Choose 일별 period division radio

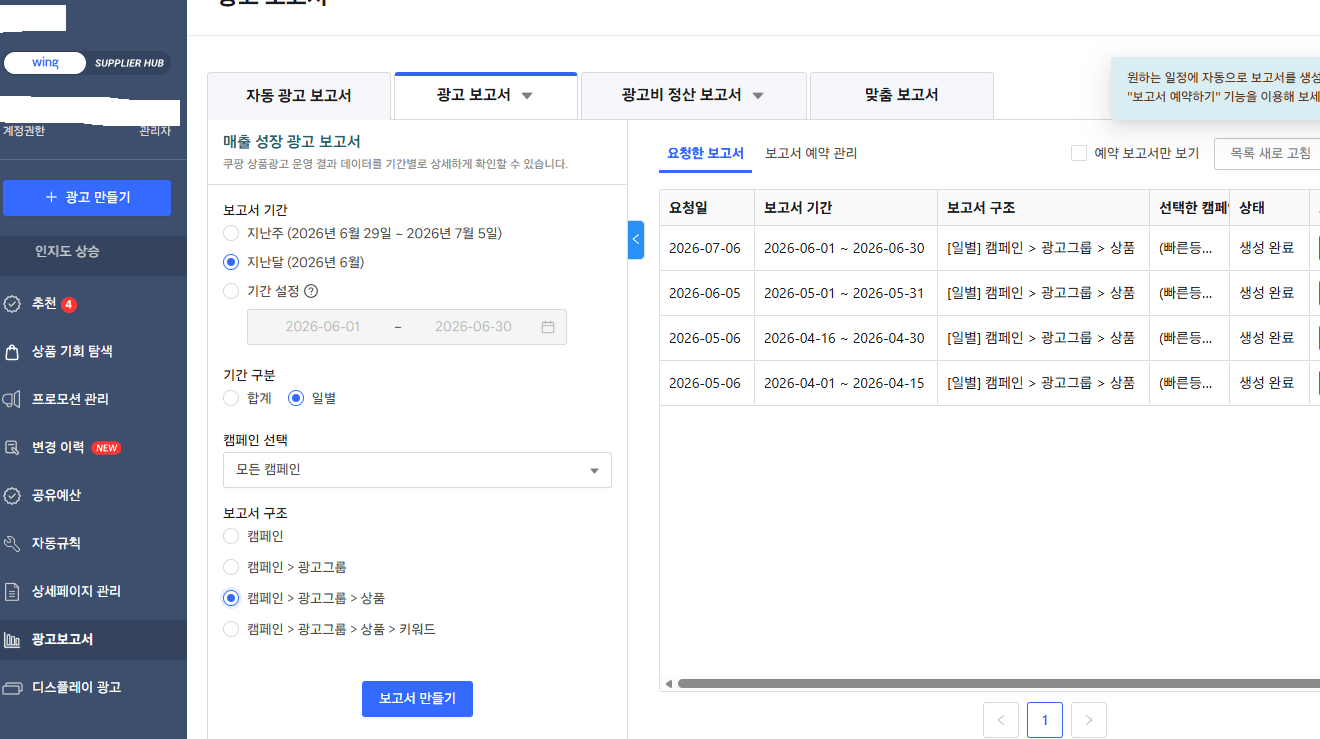coord(295,398)
